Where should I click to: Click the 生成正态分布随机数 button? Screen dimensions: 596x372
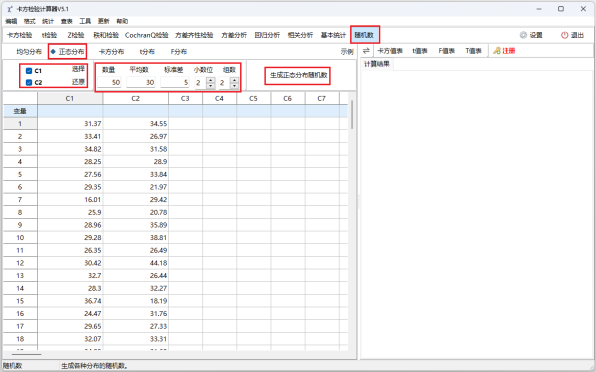pyautogui.click(x=298, y=75)
